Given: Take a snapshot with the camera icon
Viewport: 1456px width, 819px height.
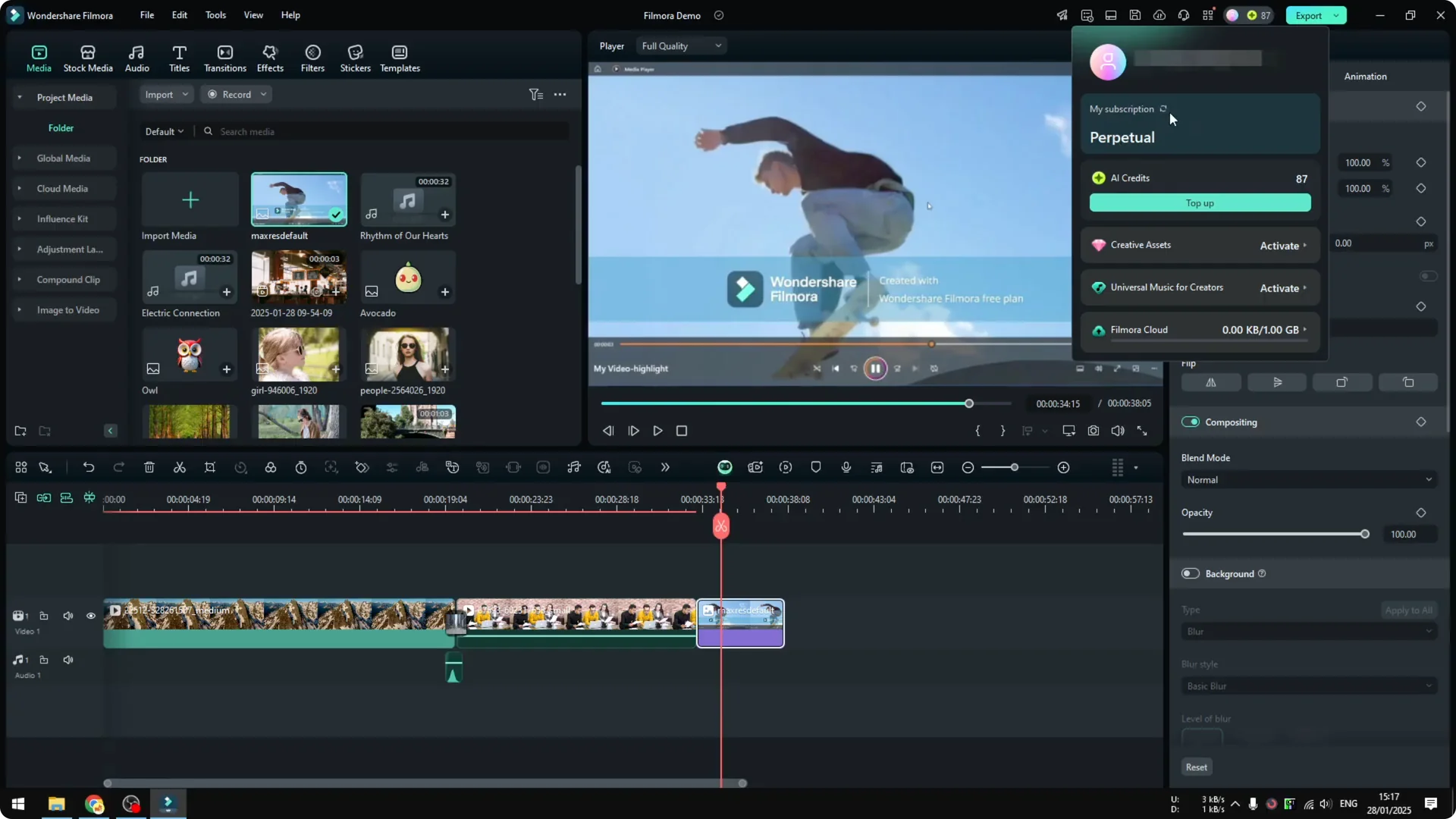Looking at the screenshot, I should coord(1093,431).
